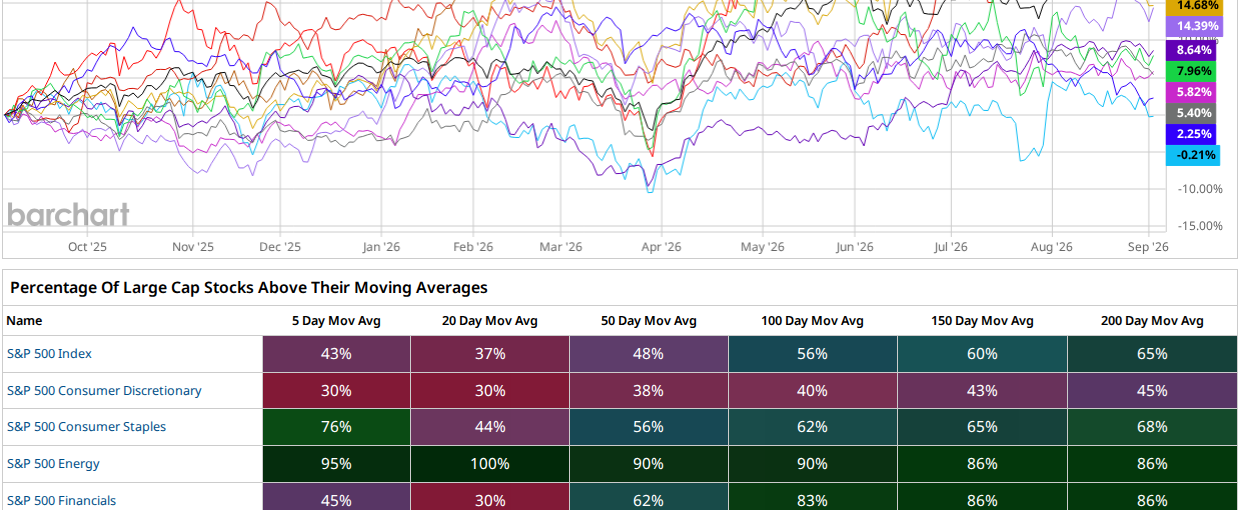Select Consumer Discretionary 5 Day value 30%

click(336, 391)
